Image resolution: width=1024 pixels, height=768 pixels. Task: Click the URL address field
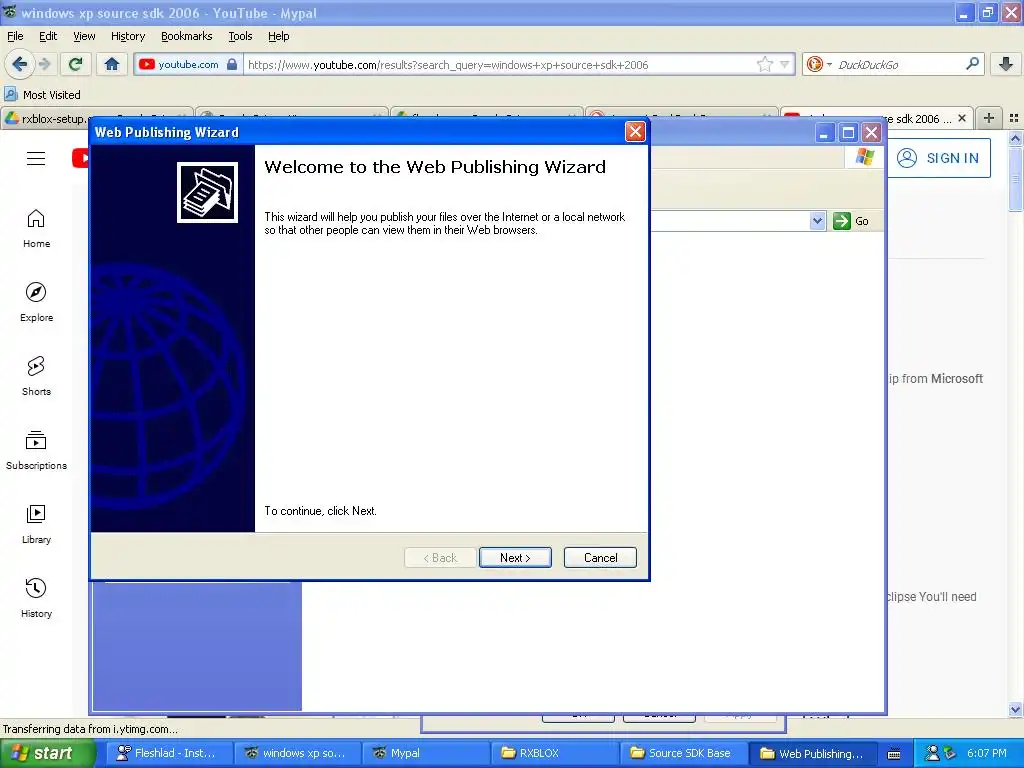499,65
